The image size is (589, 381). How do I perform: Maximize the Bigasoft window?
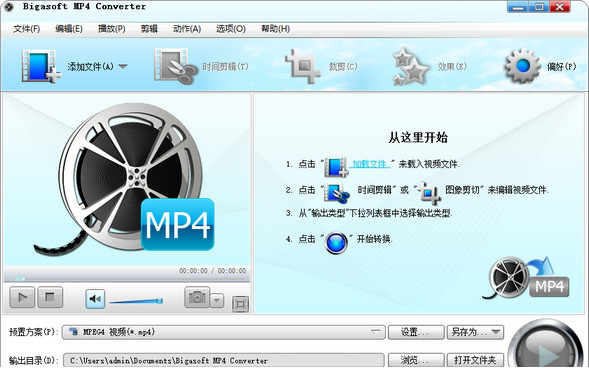(x=539, y=7)
